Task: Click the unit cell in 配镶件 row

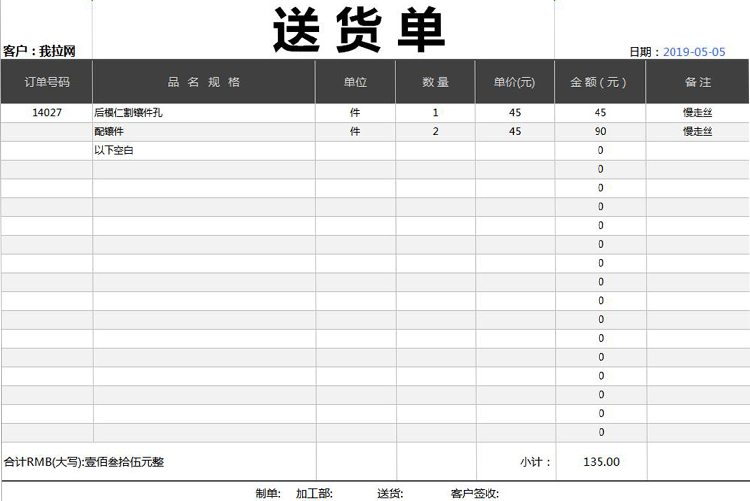Action: point(355,131)
